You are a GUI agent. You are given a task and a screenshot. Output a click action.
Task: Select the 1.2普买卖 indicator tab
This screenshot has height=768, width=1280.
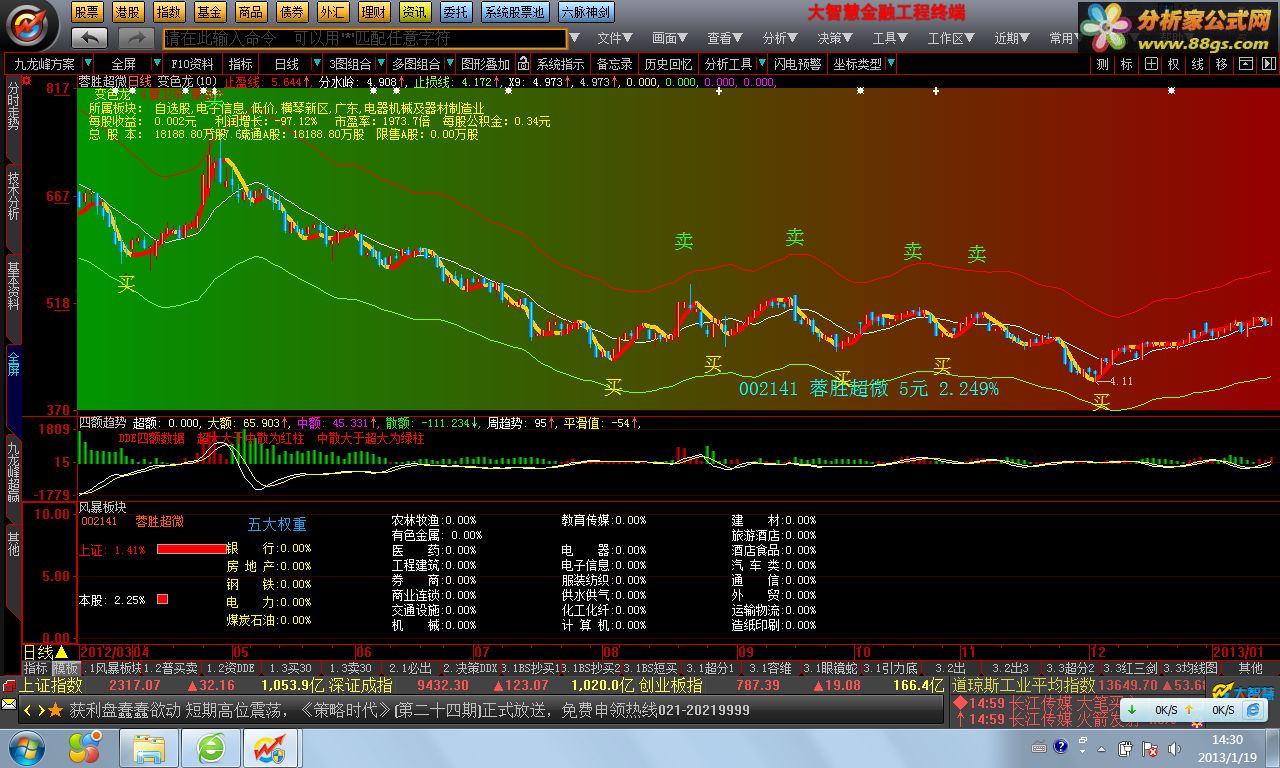point(170,668)
